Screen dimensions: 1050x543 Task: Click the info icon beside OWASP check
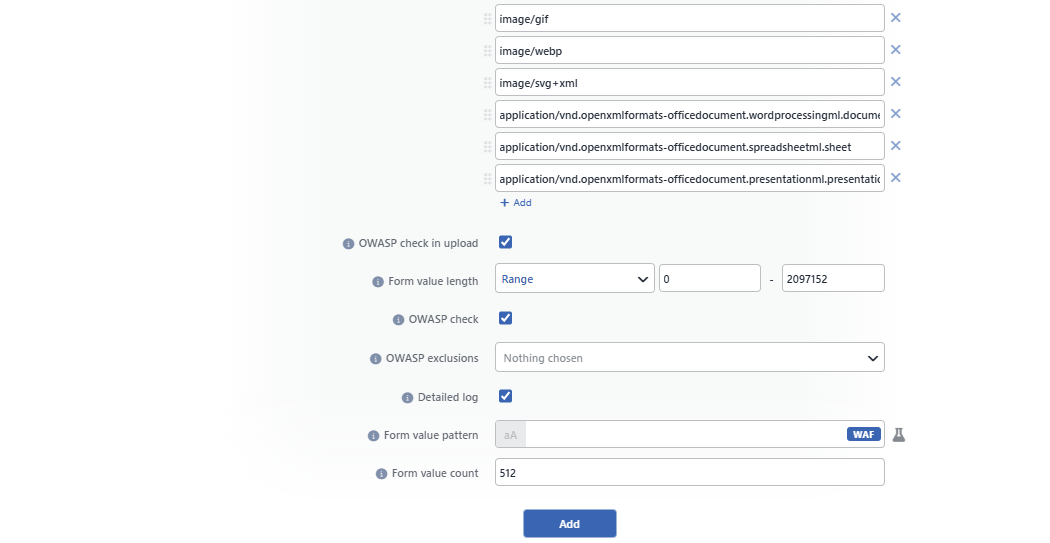coord(398,320)
